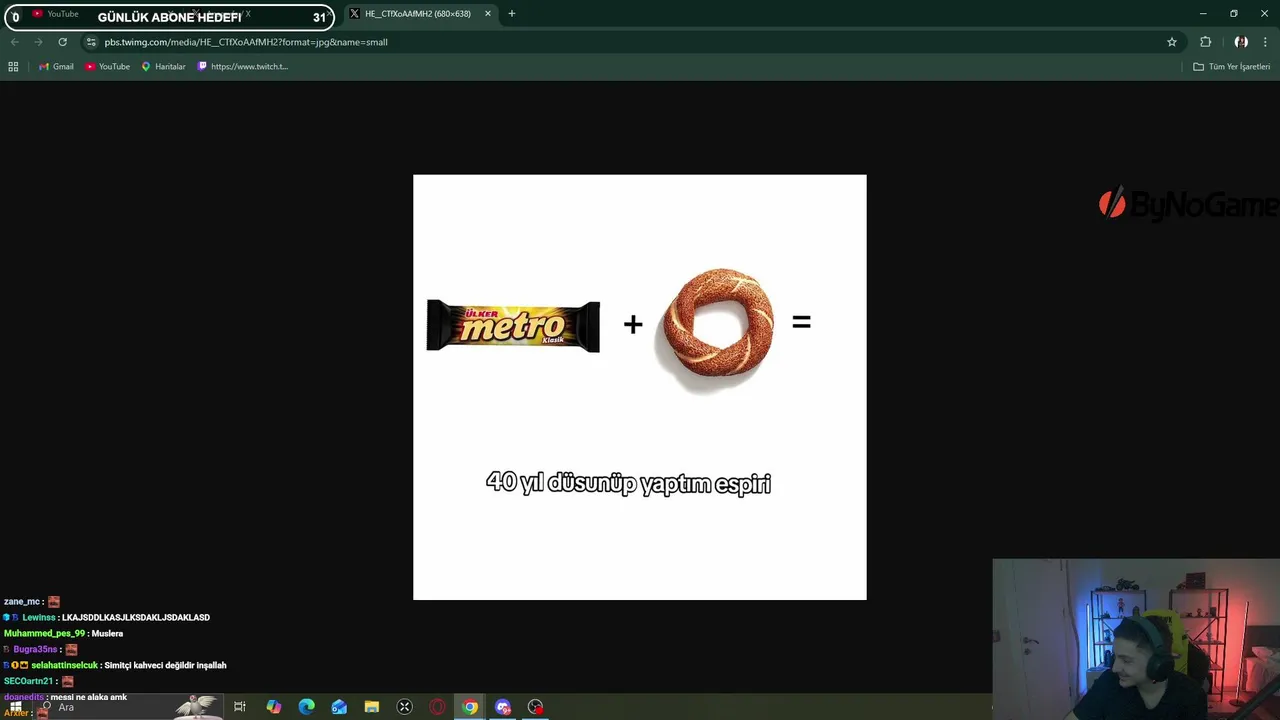Open the Extensions puzzle icon
1280x720 pixels.
coord(1205,42)
